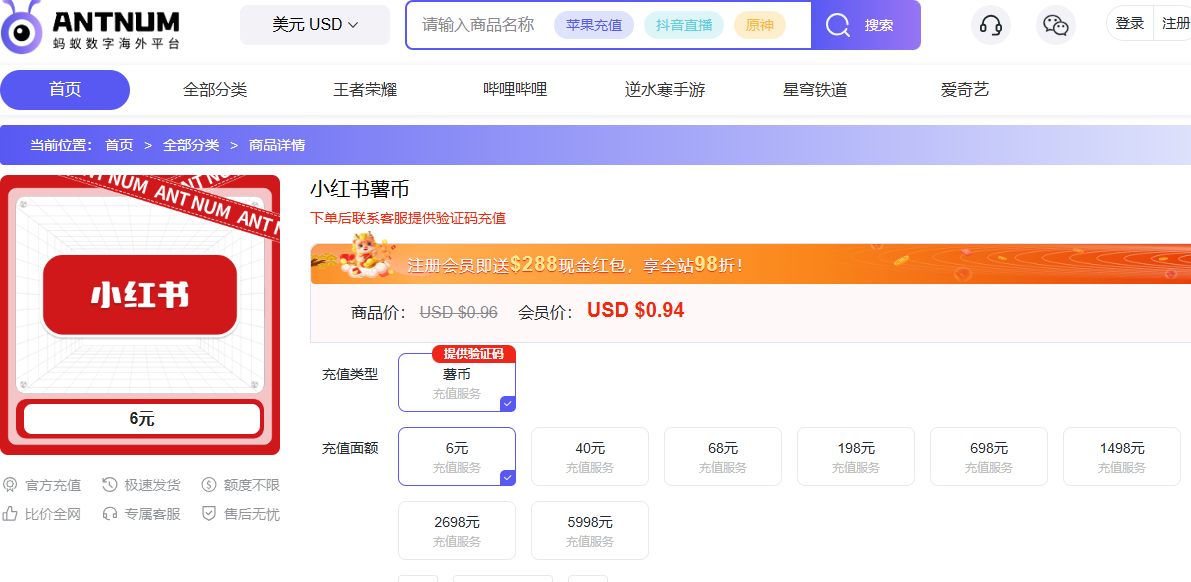Focus the 请输入商品名称 search field

point(479,25)
